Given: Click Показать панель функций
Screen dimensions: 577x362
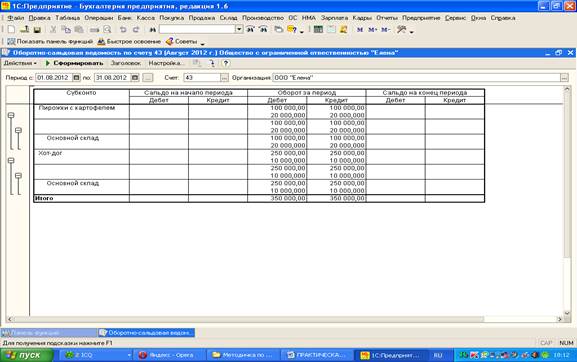Looking at the screenshot, I should coord(50,42).
